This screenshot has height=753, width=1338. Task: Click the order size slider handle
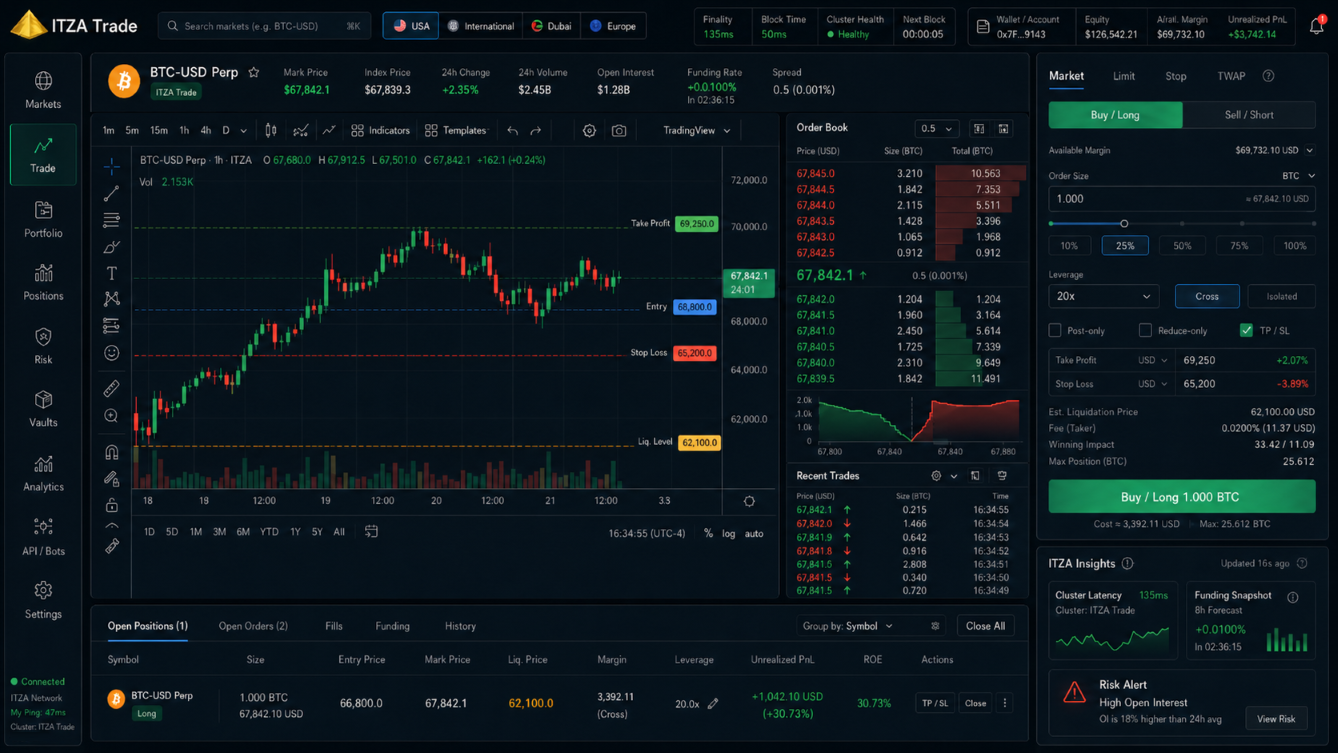pos(1124,224)
